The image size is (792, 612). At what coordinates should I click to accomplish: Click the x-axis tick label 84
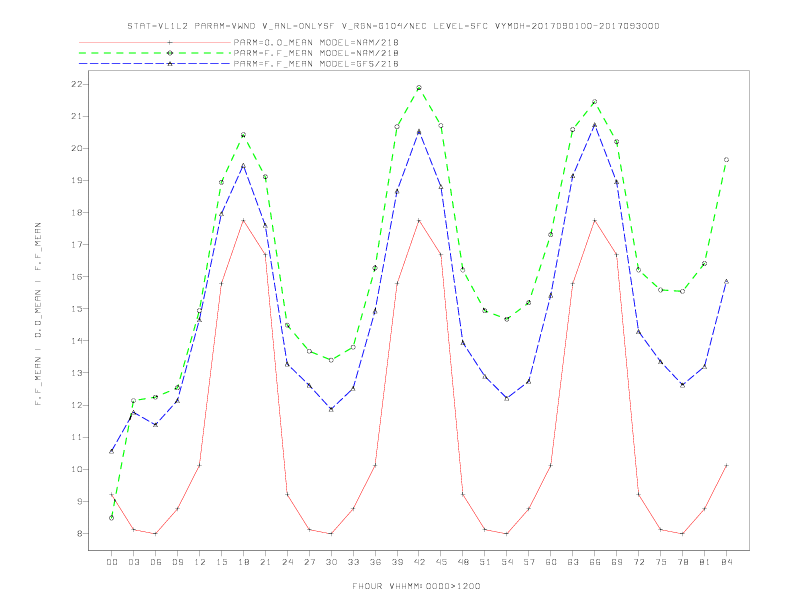[x=727, y=562]
